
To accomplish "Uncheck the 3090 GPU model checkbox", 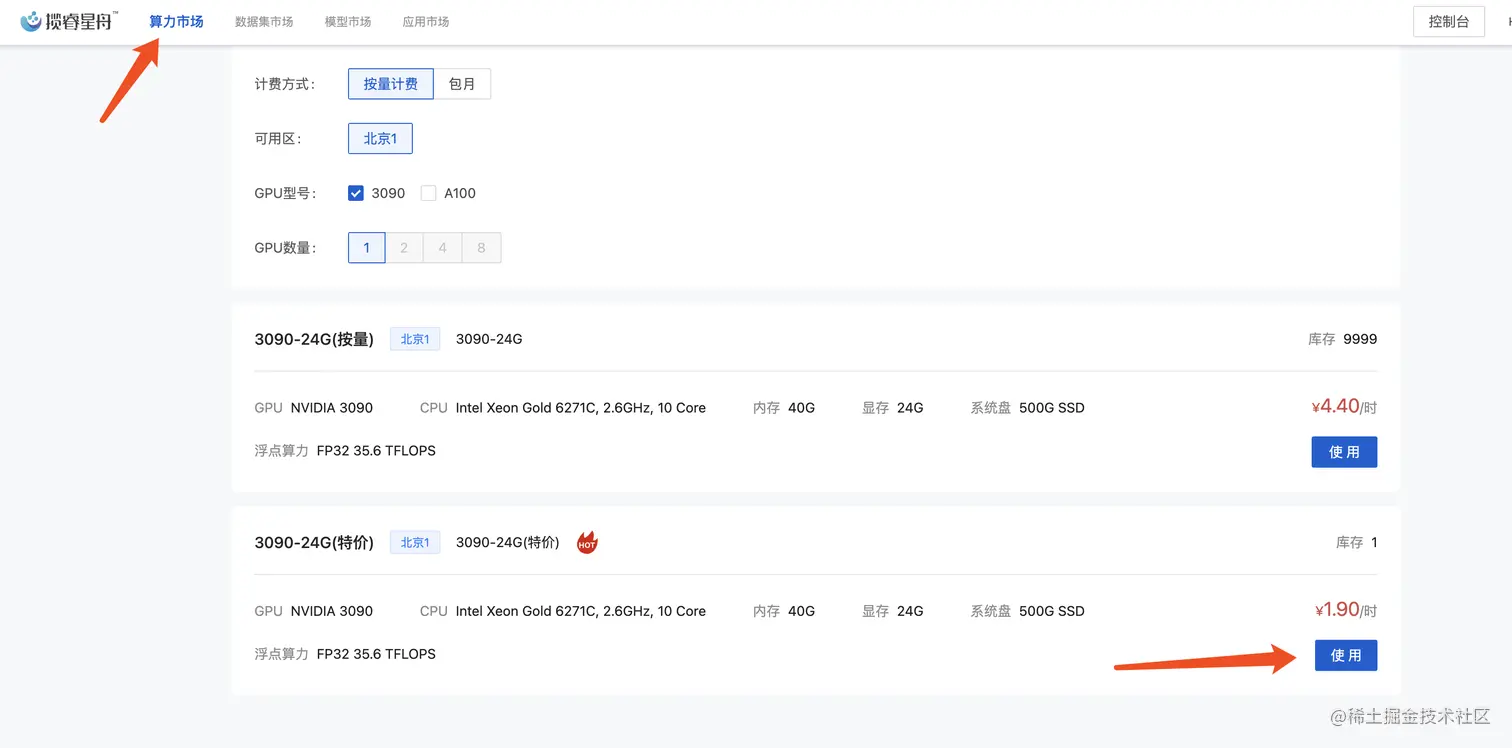I will 356,193.
